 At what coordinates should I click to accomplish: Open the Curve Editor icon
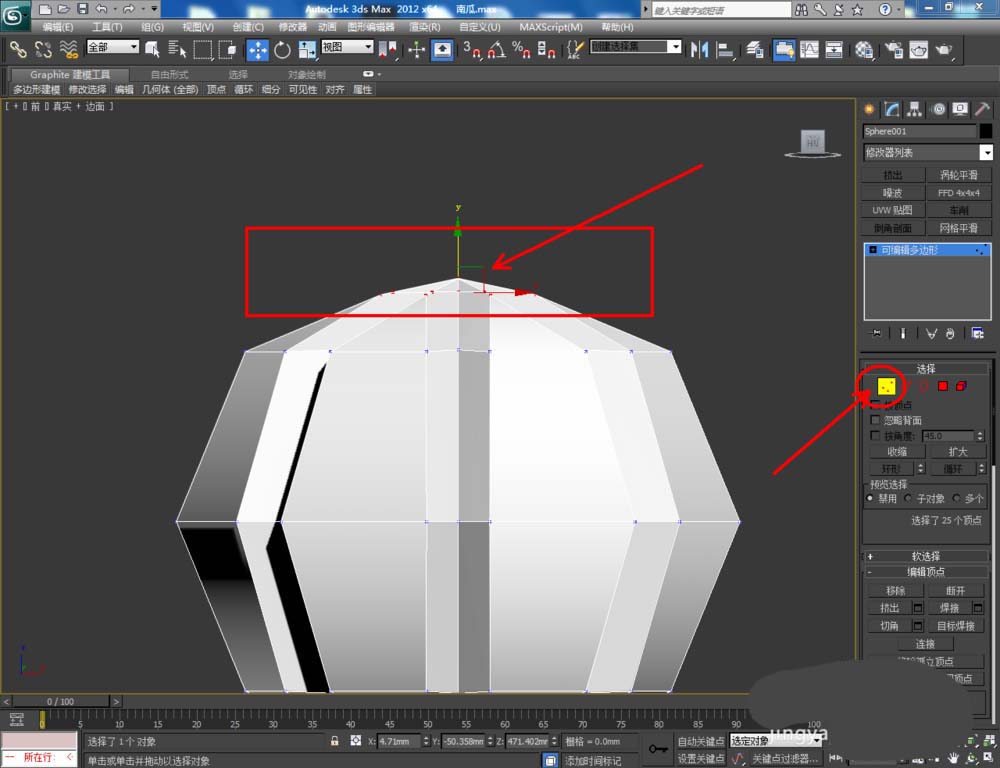coord(809,50)
